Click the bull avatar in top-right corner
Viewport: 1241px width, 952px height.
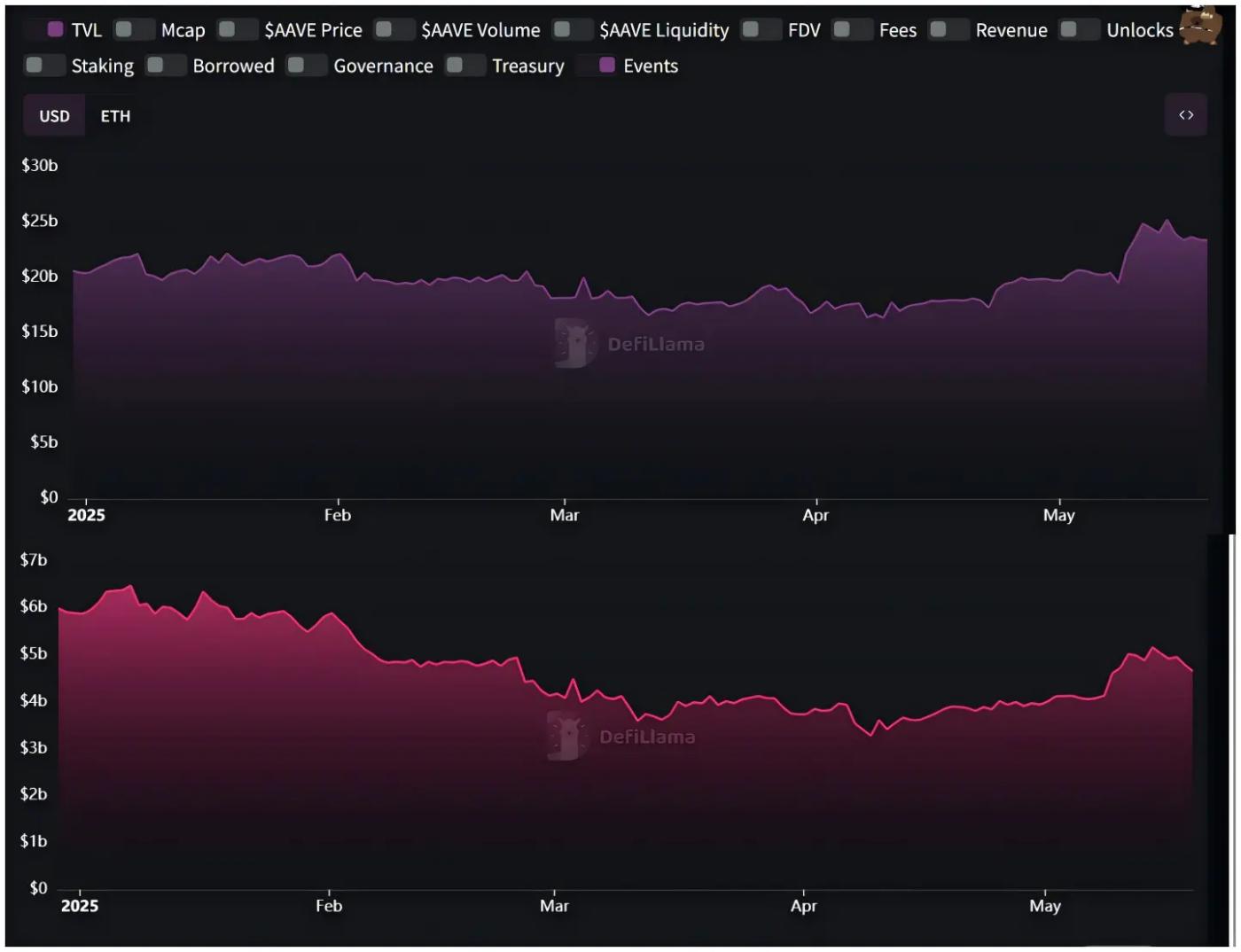tap(1201, 26)
